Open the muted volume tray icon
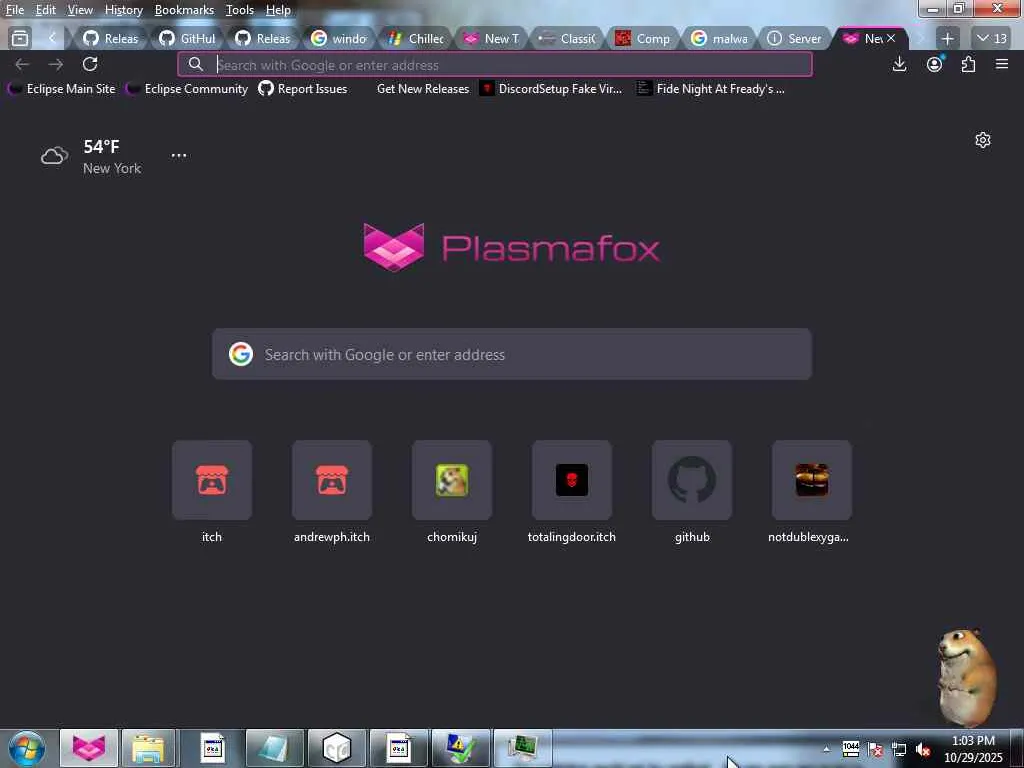1024x768 pixels. click(x=923, y=750)
